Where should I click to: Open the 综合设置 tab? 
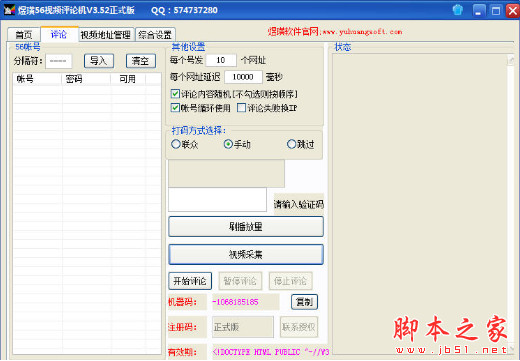[155, 35]
